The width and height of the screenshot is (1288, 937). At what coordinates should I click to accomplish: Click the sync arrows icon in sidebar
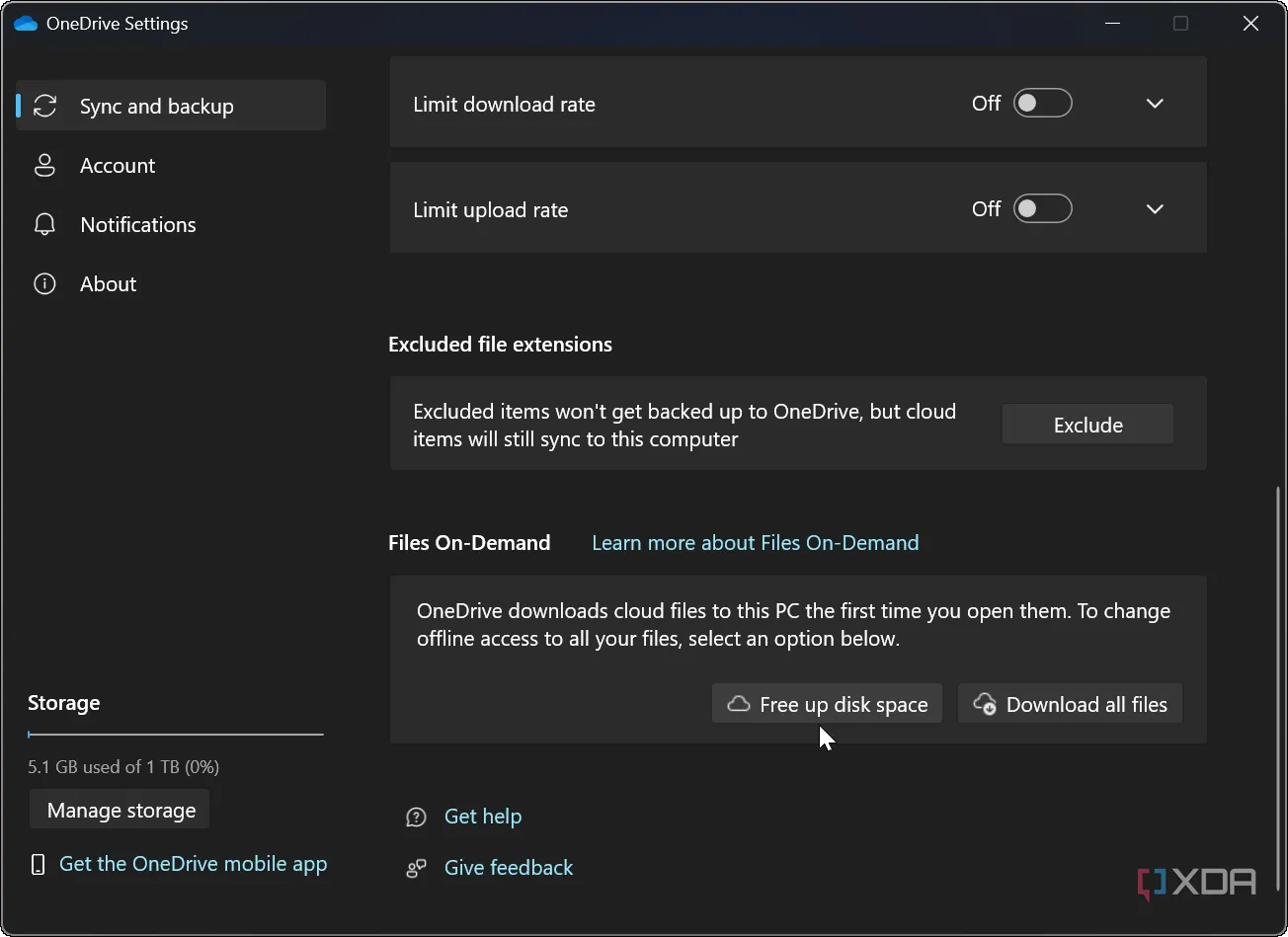pos(45,106)
